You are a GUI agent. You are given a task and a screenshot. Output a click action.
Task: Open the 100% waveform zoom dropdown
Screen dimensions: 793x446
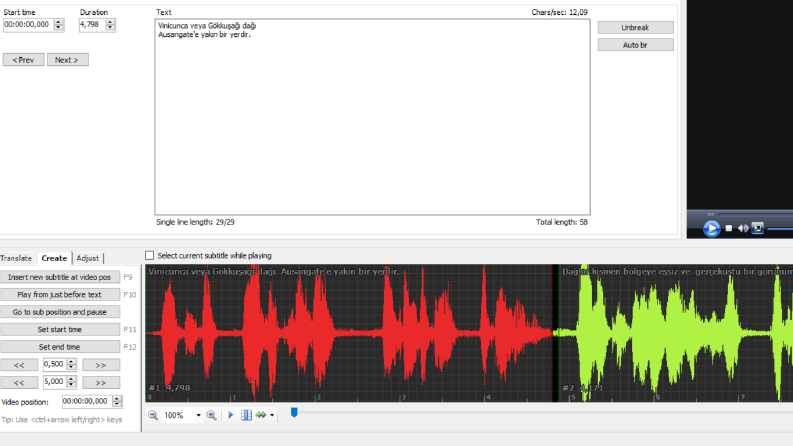pyautogui.click(x=198, y=415)
